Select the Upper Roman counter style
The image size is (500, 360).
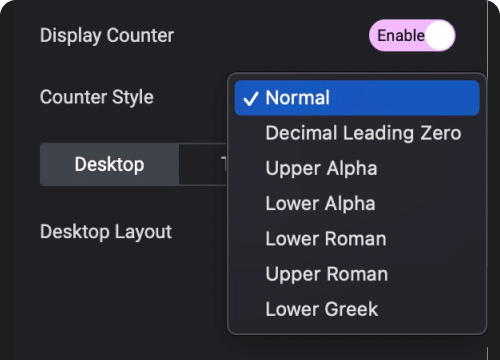(x=357, y=274)
